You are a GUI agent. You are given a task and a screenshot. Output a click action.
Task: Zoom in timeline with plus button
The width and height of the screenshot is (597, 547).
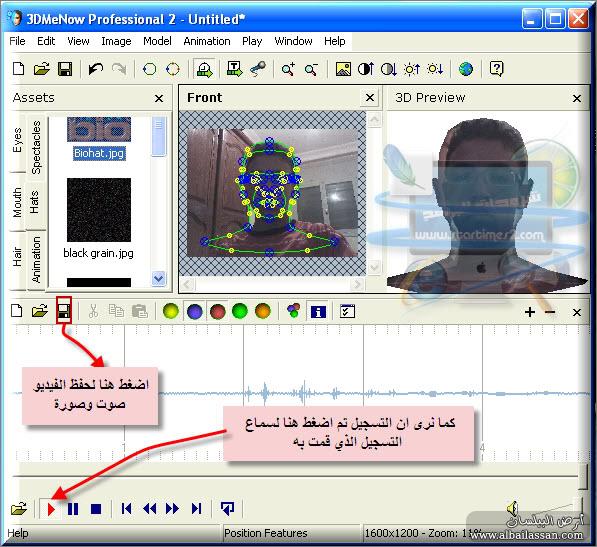click(x=530, y=312)
